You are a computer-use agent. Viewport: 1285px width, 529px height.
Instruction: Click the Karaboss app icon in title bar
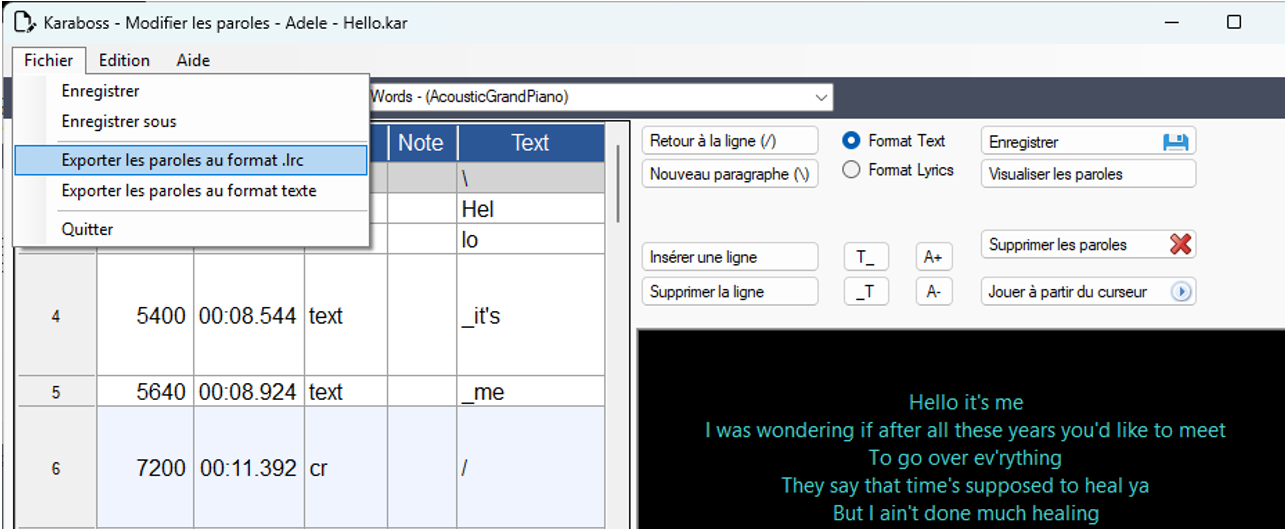[25, 22]
